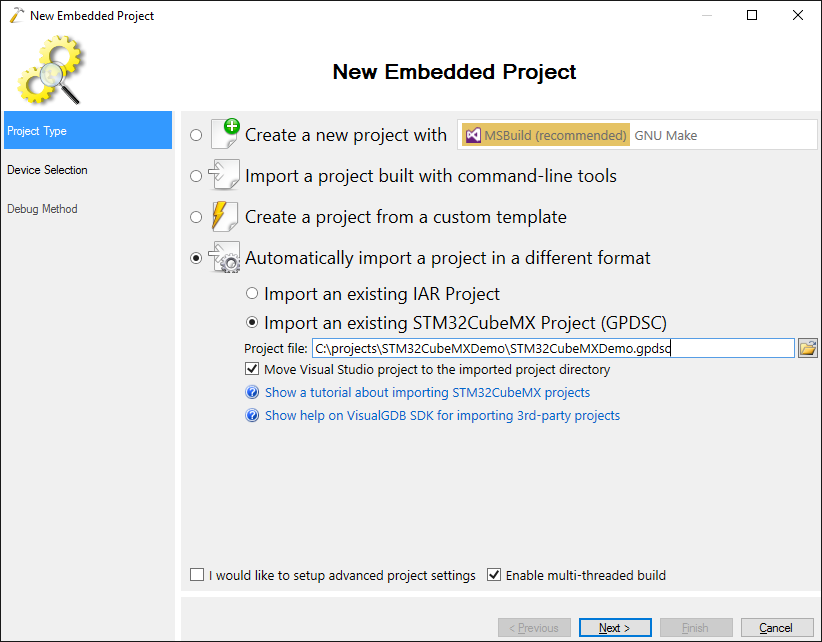Click the command-line import page icon
The height and width of the screenshot is (642, 822).
point(224,175)
